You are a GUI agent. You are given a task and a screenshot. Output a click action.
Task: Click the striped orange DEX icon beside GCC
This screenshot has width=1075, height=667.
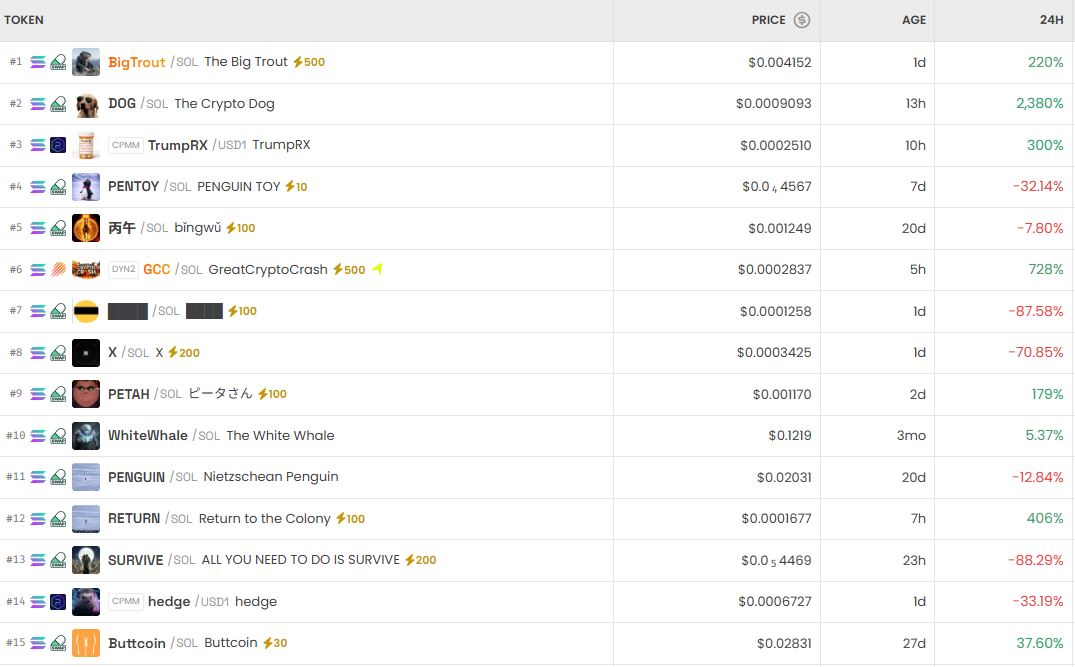click(57, 269)
